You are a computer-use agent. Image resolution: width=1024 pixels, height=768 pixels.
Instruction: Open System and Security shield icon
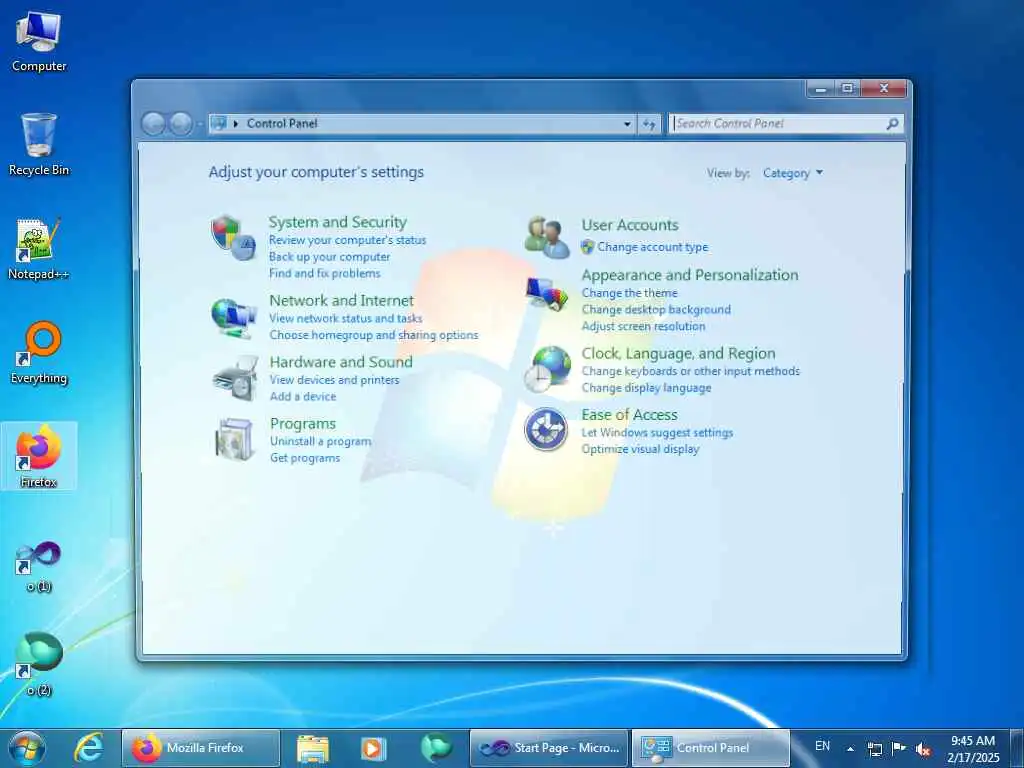click(233, 238)
